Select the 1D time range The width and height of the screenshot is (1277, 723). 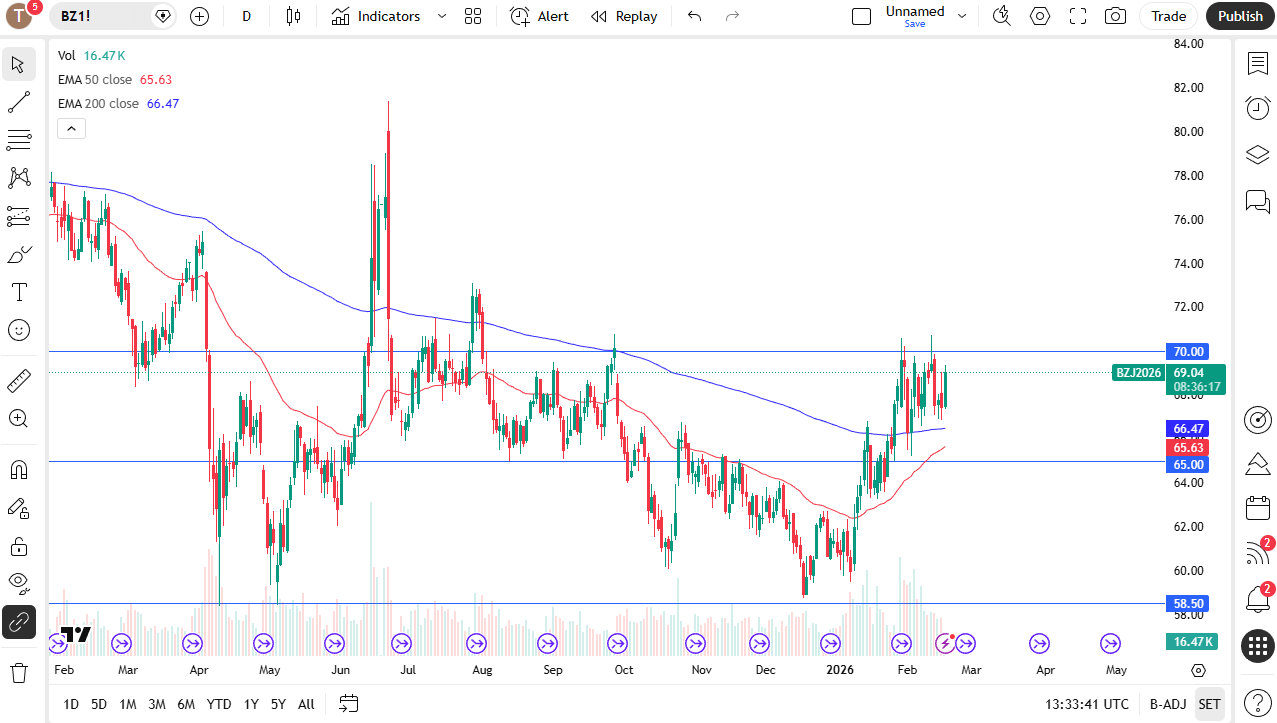(71, 704)
